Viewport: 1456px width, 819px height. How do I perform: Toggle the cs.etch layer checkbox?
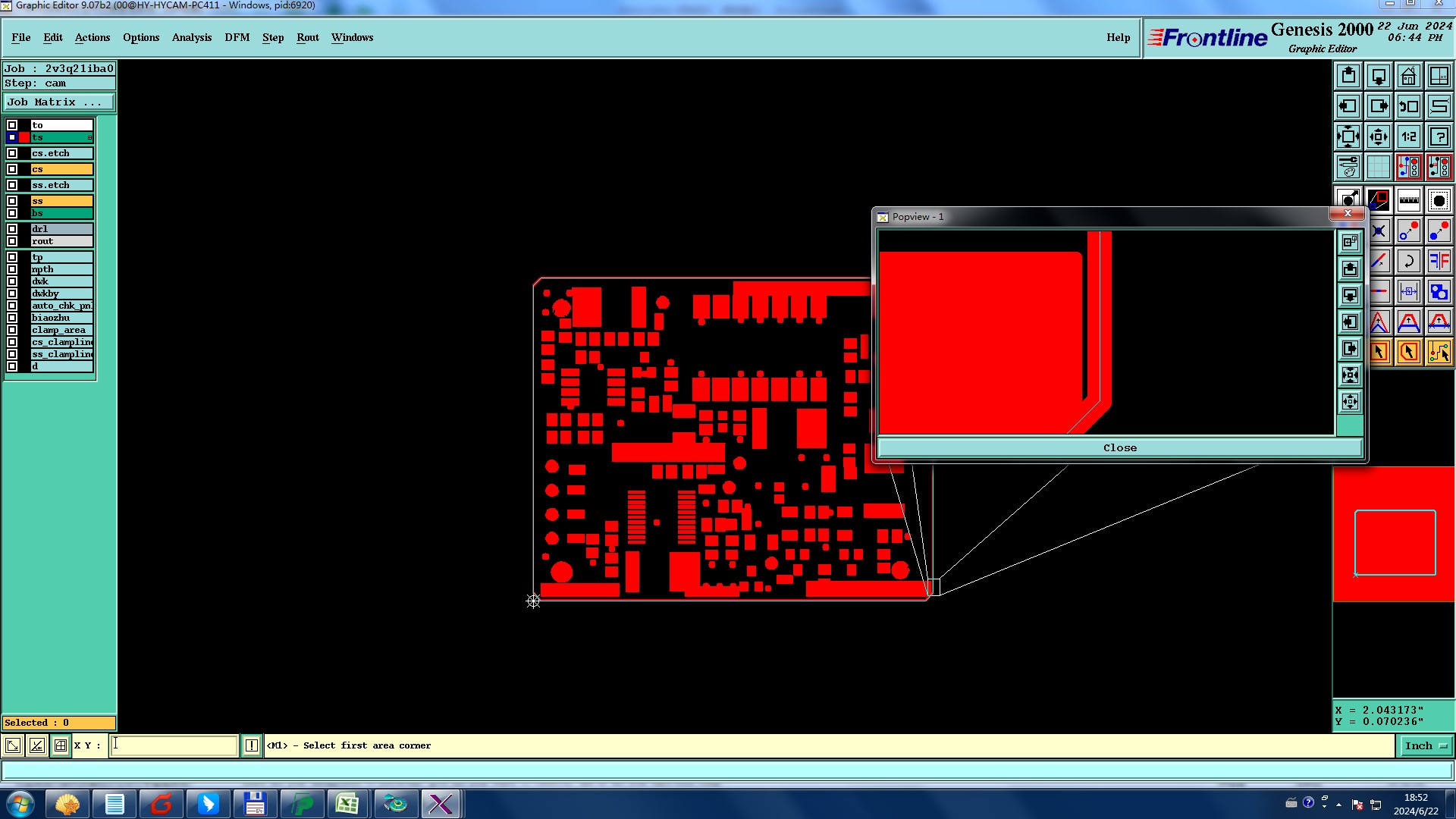(x=12, y=153)
